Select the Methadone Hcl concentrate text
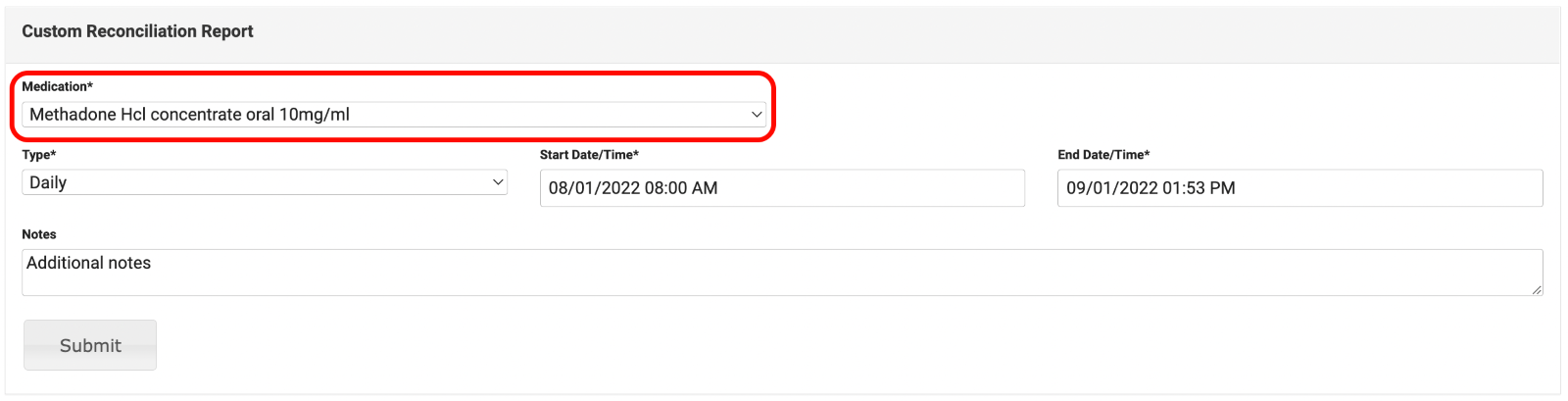1568x401 pixels. [x=189, y=115]
